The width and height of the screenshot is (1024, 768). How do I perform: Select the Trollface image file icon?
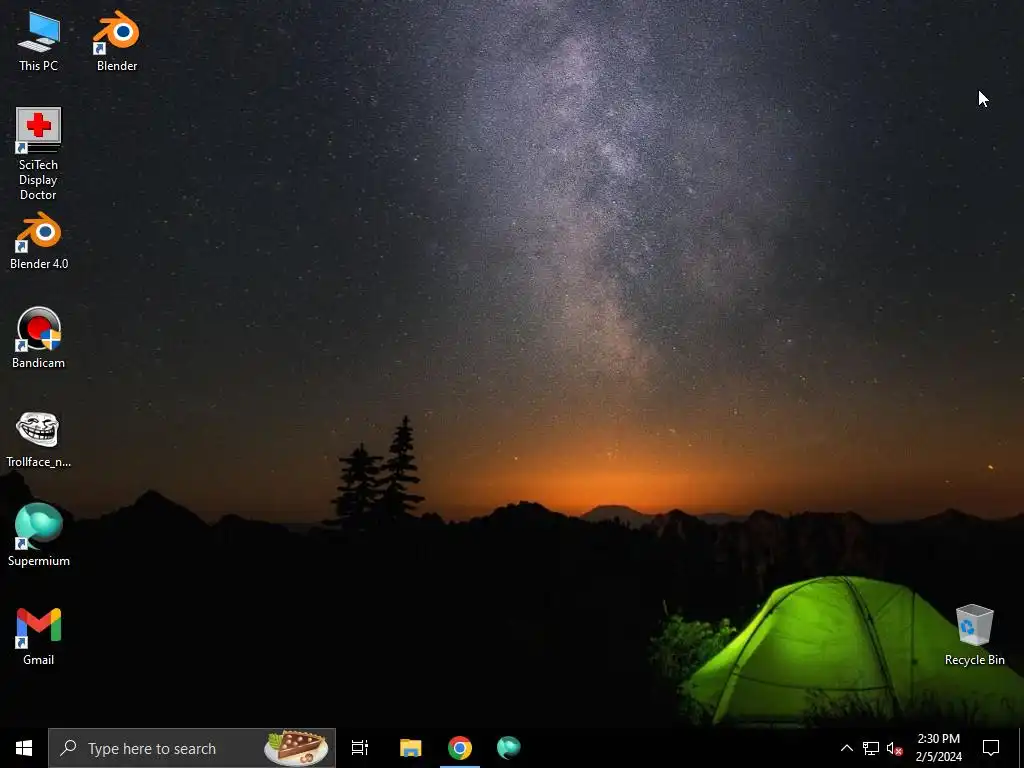coord(39,439)
